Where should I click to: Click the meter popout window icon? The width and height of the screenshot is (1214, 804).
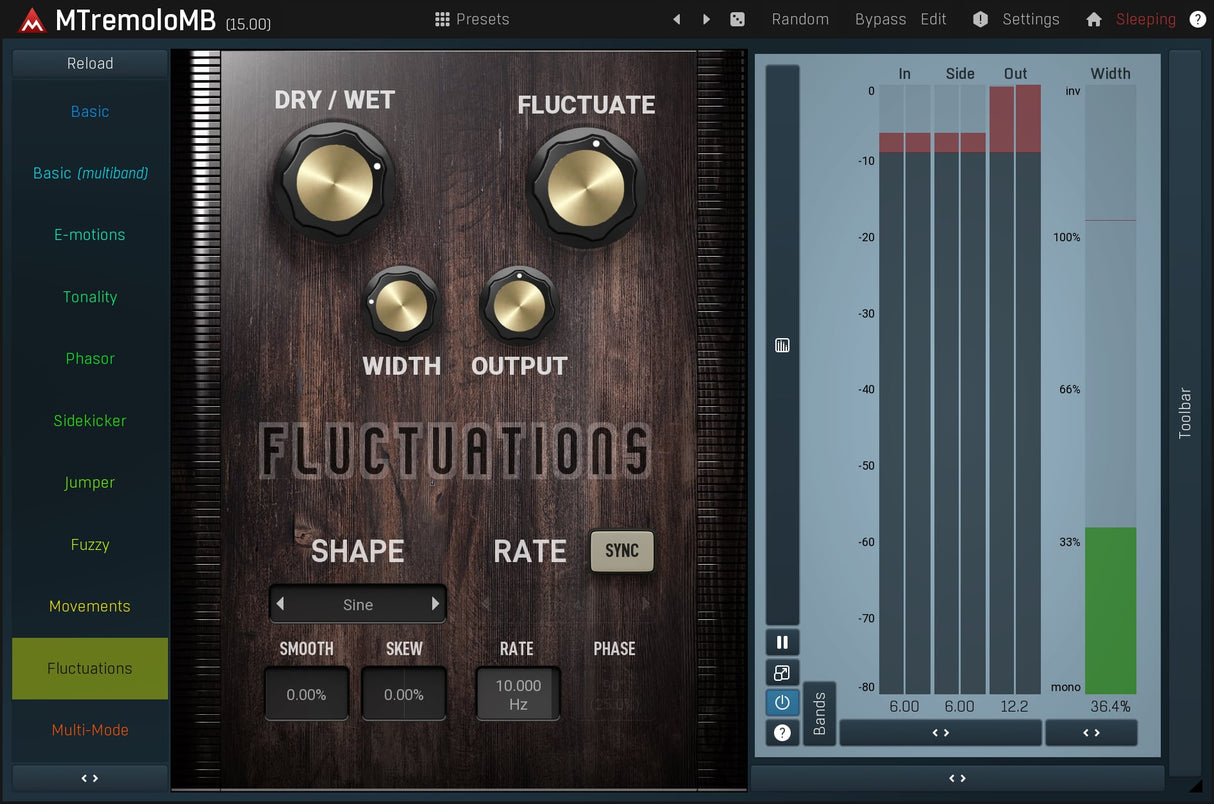click(782, 673)
